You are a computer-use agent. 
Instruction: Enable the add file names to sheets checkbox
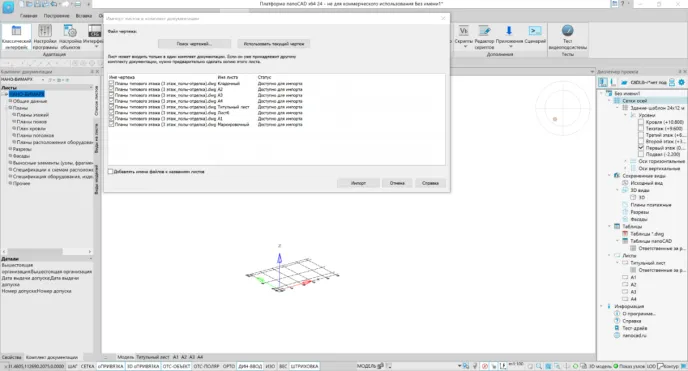click(111, 171)
